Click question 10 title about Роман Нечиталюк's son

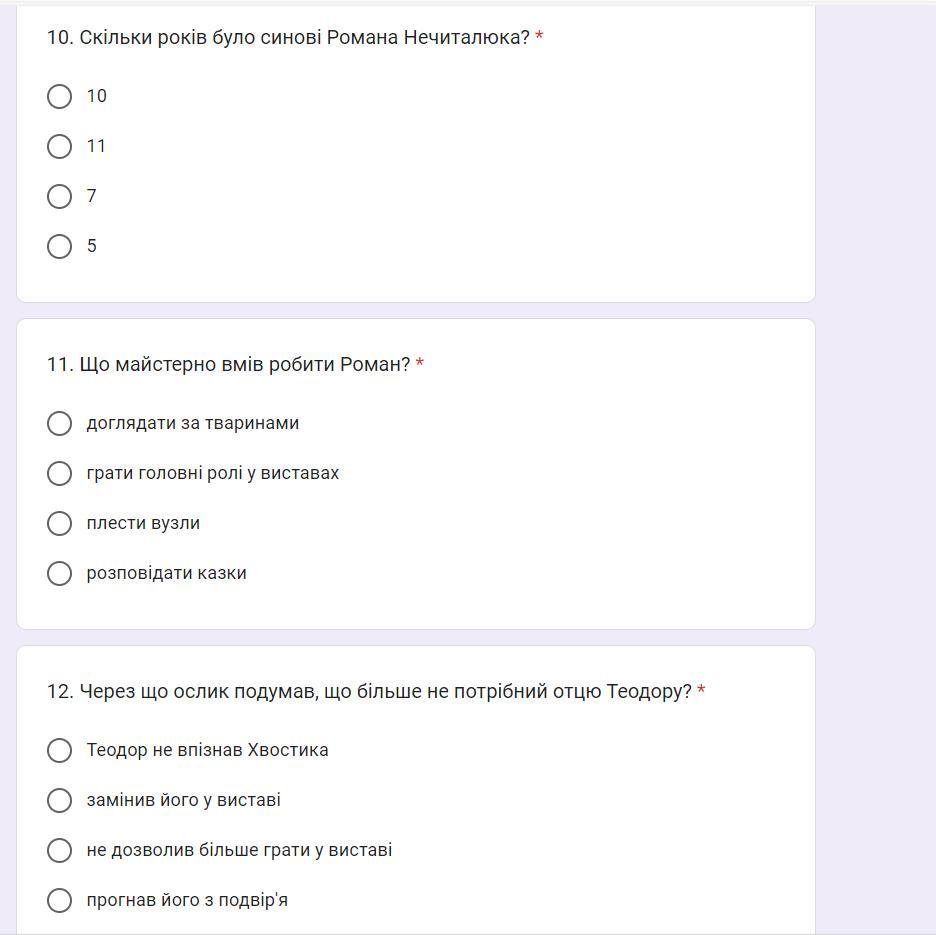(288, 37)
